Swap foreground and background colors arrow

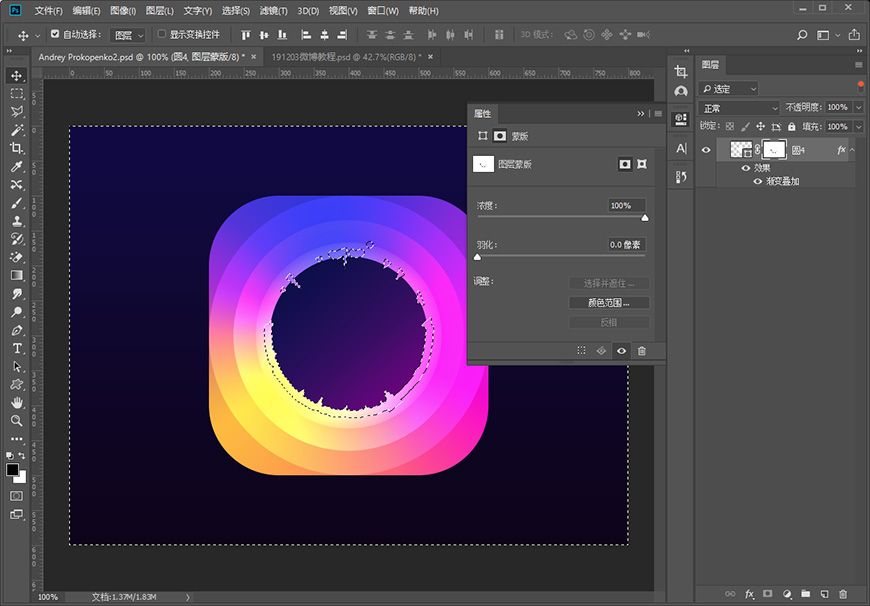22,456
